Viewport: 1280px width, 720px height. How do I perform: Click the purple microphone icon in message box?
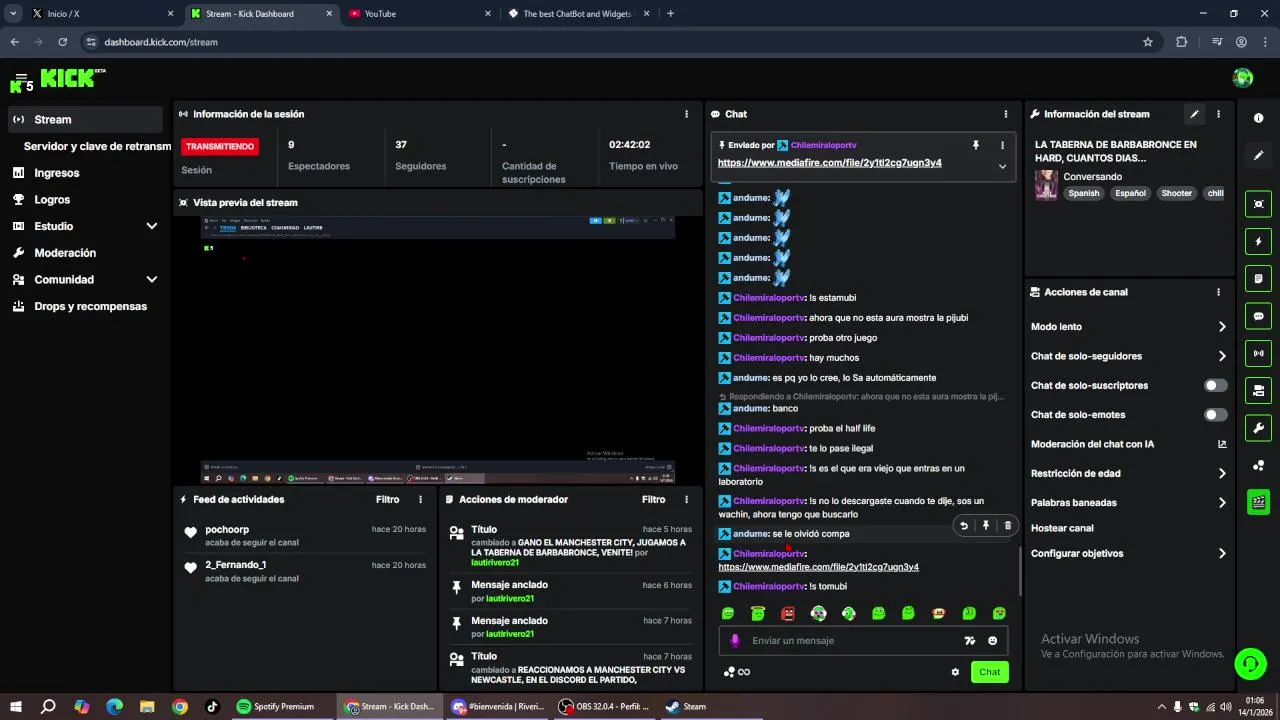pos(735,641)
